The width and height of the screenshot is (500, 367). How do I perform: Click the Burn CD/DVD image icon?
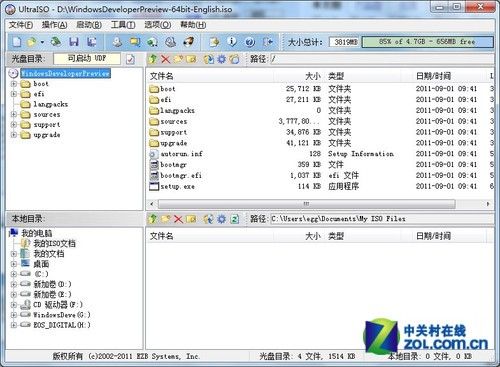(x=189, y=42)
